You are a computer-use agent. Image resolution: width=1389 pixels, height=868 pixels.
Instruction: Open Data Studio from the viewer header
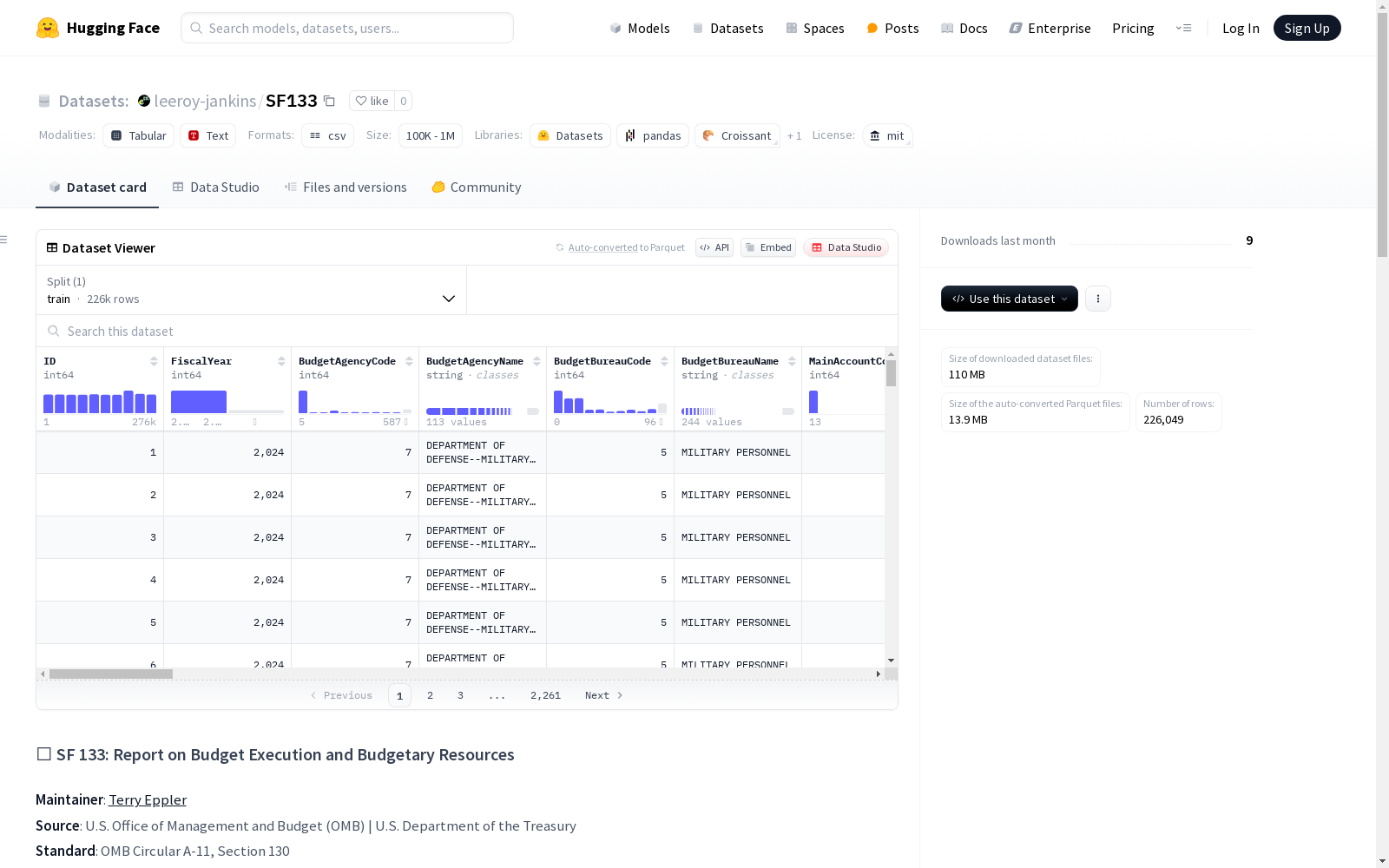click(x=846, y=247)
